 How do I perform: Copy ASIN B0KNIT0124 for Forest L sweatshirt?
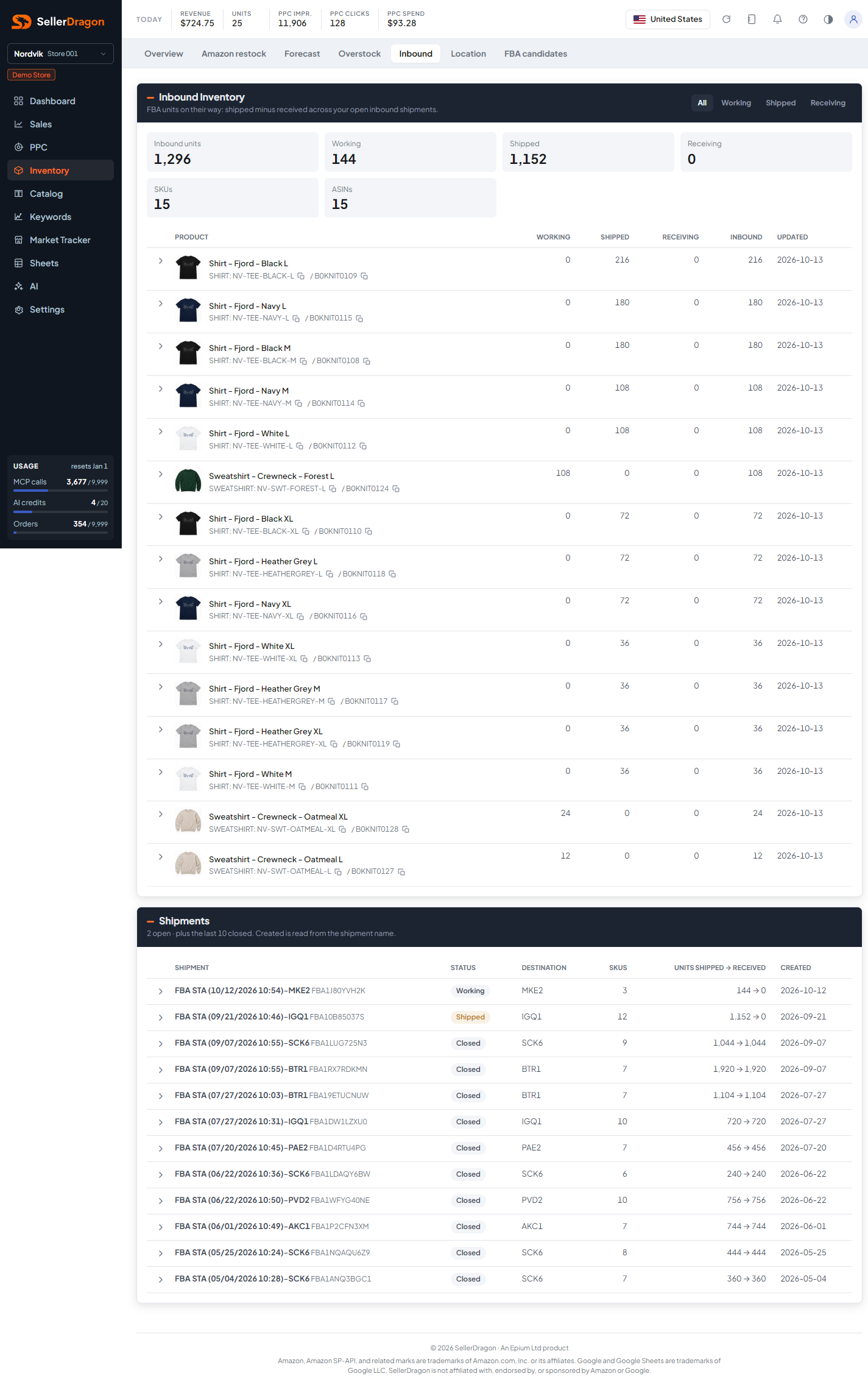point(396,489)
